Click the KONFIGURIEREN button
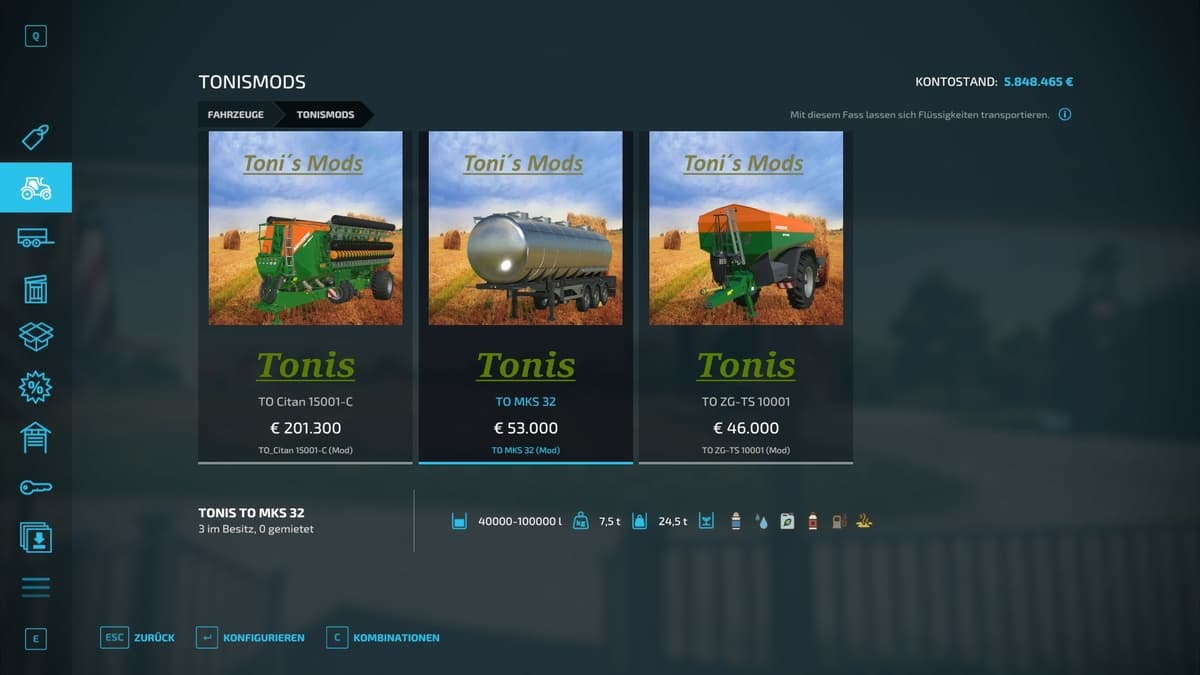1200x675 pixels. click(251, 637)
